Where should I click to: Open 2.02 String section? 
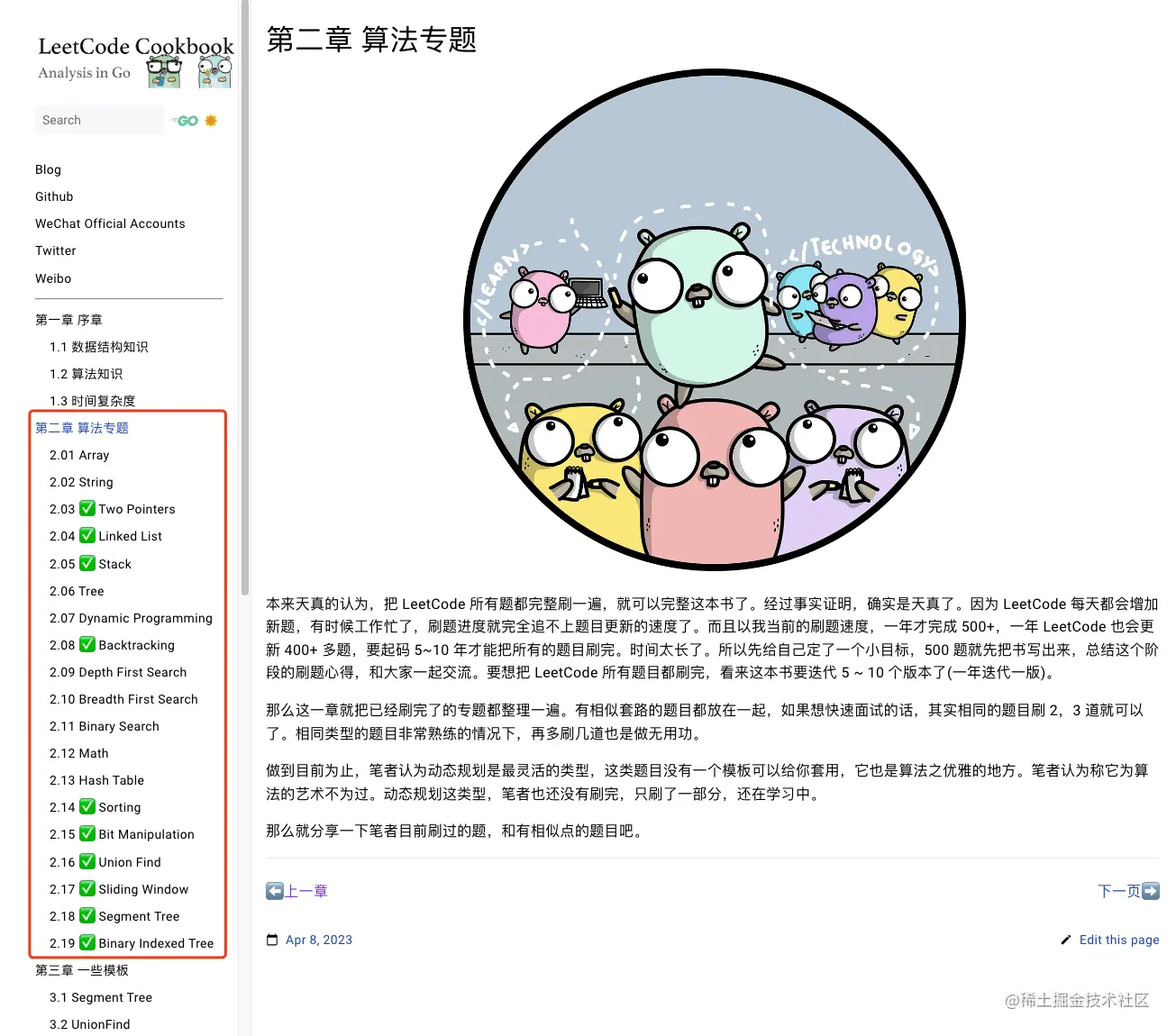point(81,482)
